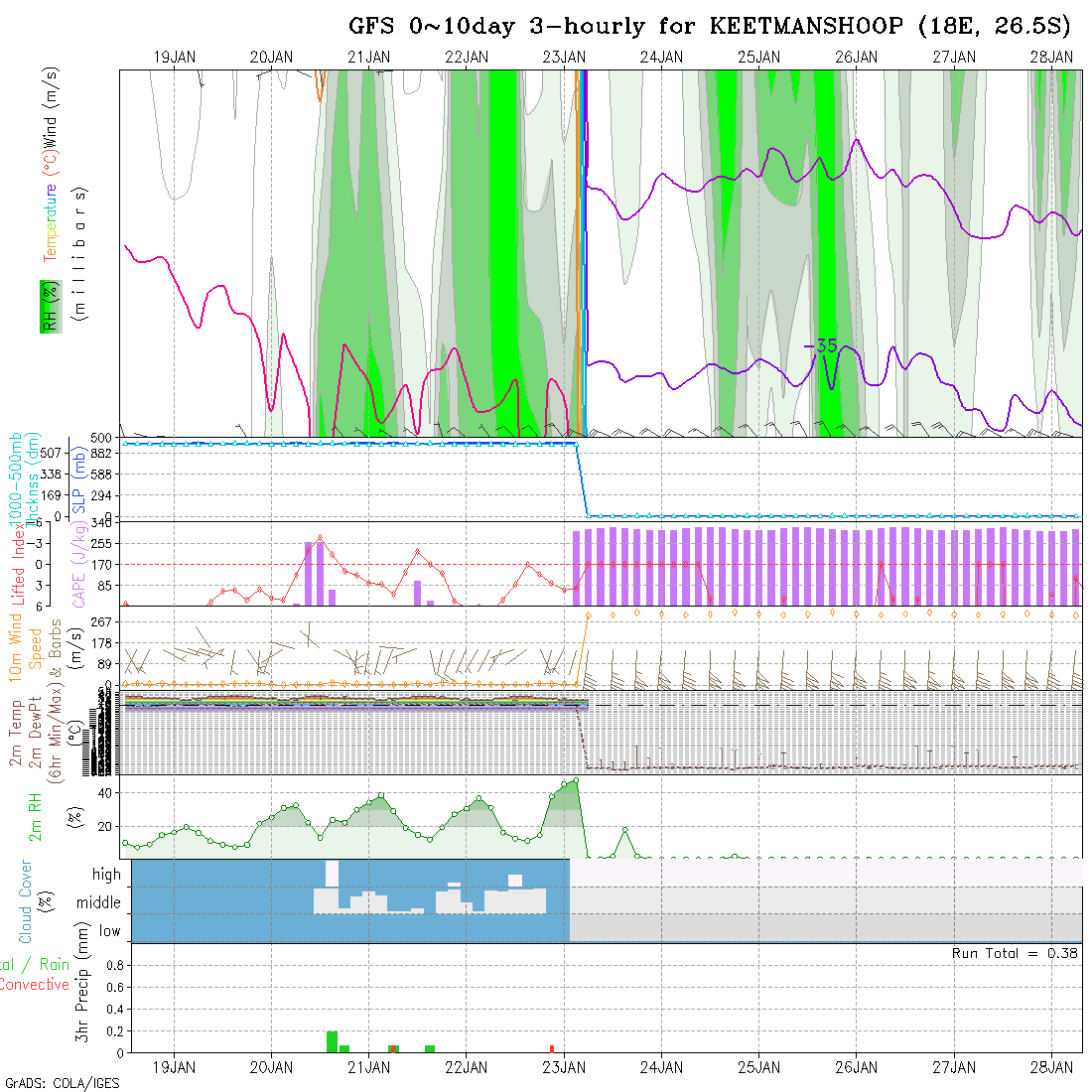Click the 2m RH axis label
The image size is (1092, 1092).
pos(36,816)
